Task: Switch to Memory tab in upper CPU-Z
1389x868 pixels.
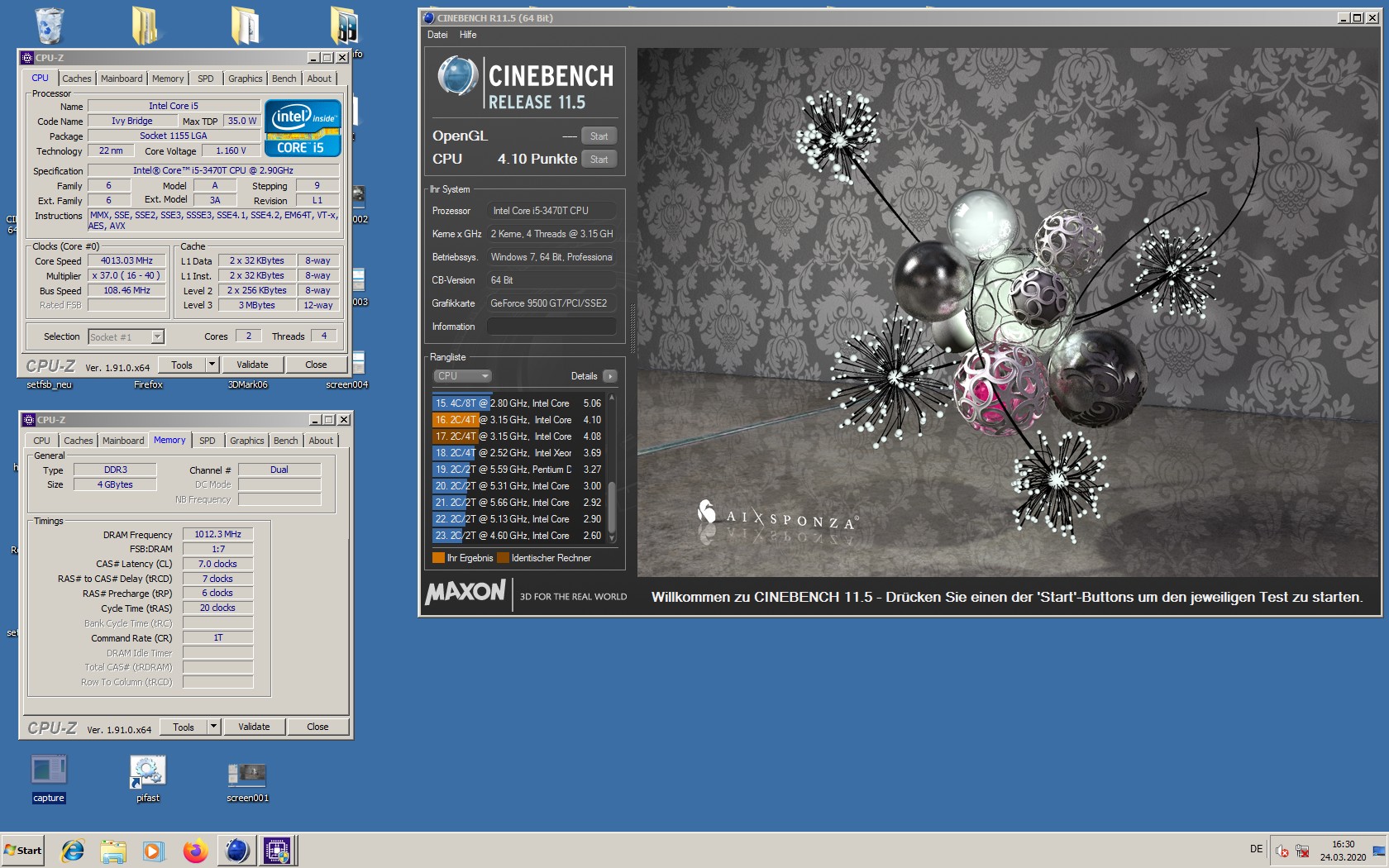Action: click(x=168, y=79)
